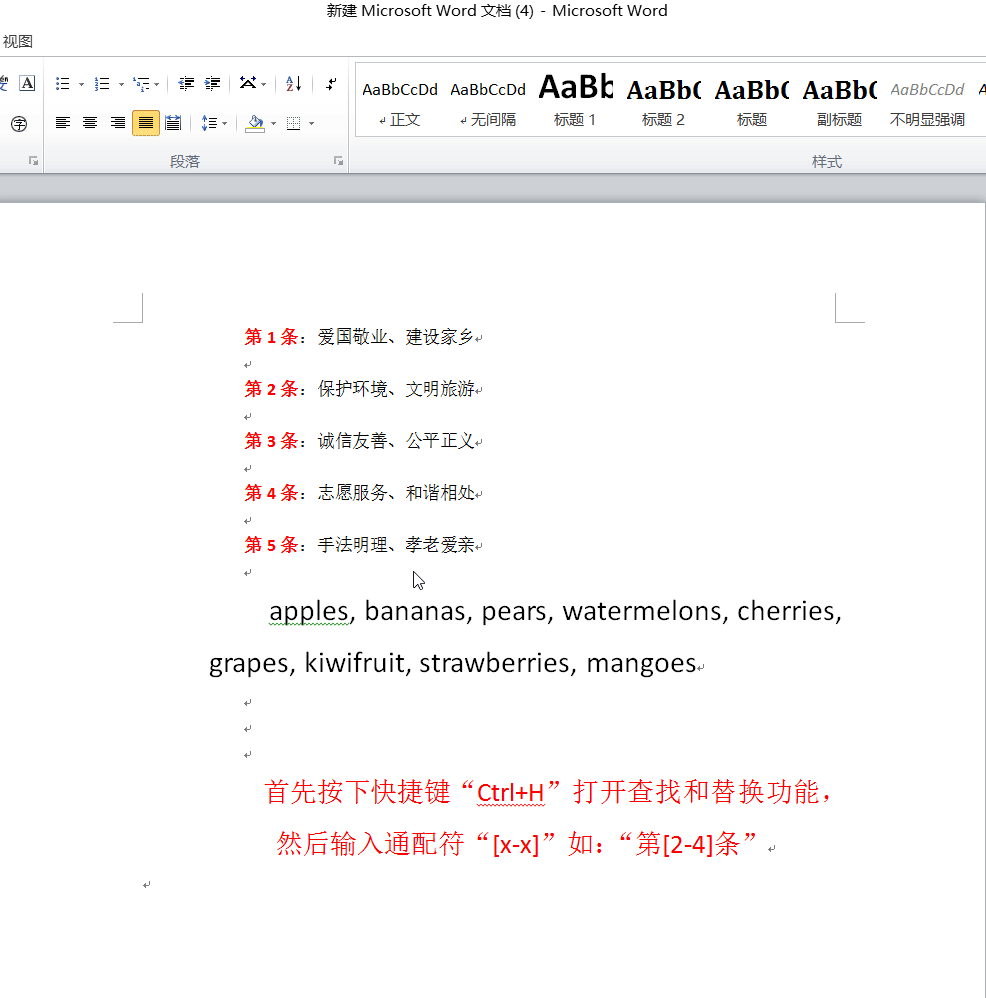Open the Sort tool with the A-Z icon
The width and height of the screenshot is (986, 998).
tap(291, 83)
